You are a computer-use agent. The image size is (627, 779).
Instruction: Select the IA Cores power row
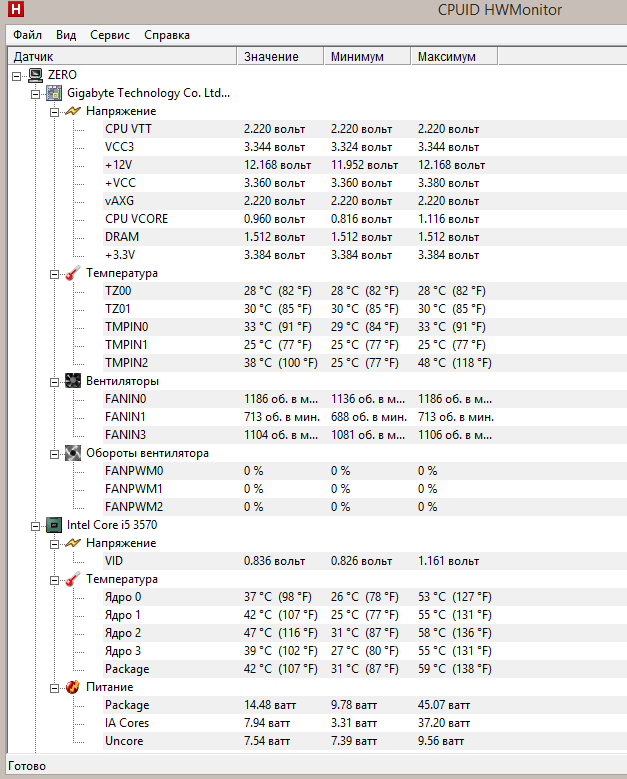[127, 723]
